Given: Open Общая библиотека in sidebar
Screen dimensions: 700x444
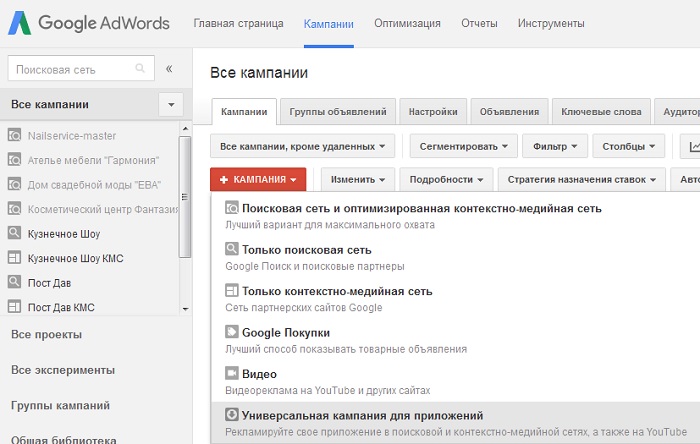Looking at the screenshot, I should point(64,440).
